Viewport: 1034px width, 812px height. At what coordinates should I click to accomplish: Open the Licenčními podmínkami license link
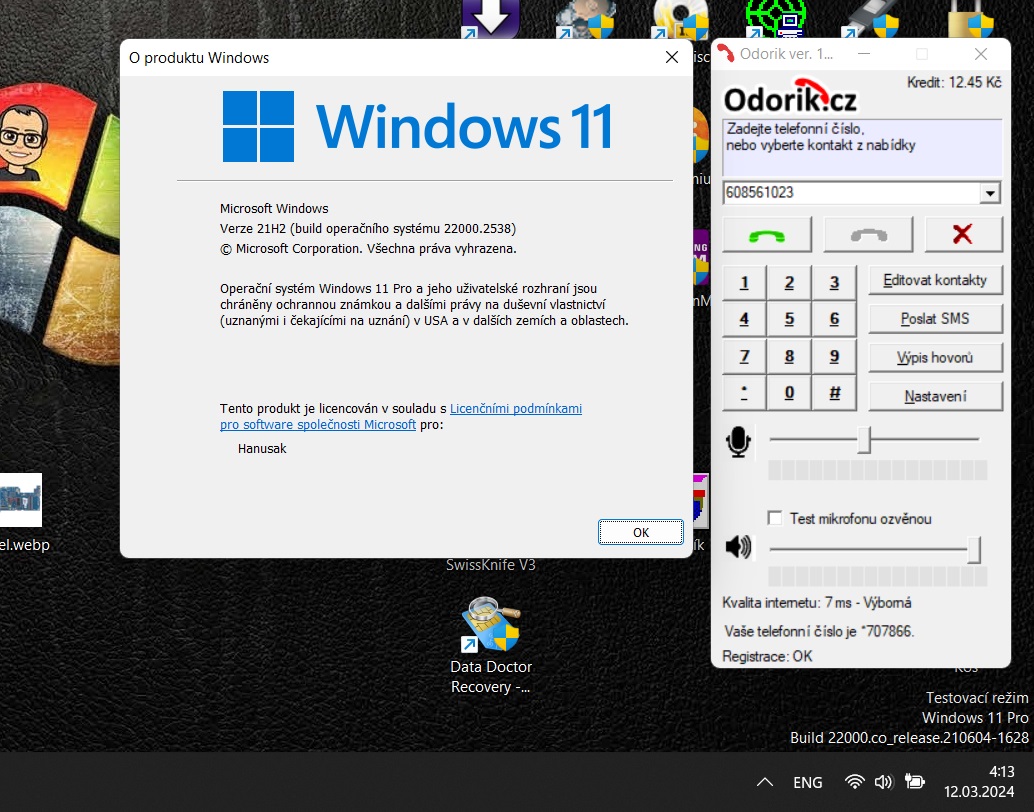point(516,409)
